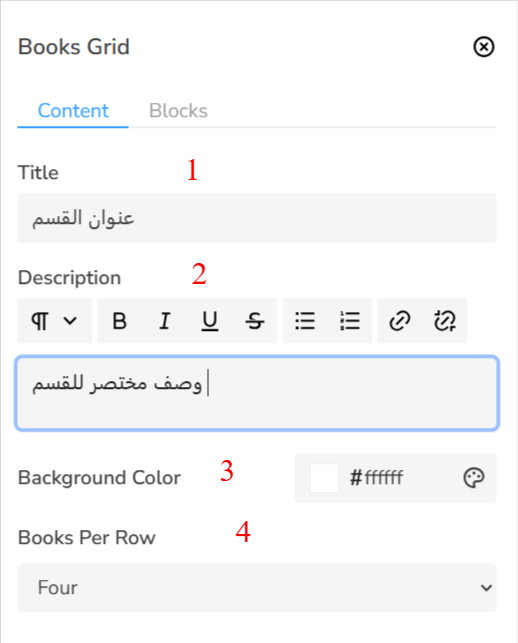Open the Books Per Row dropdown

pos(257,588)
